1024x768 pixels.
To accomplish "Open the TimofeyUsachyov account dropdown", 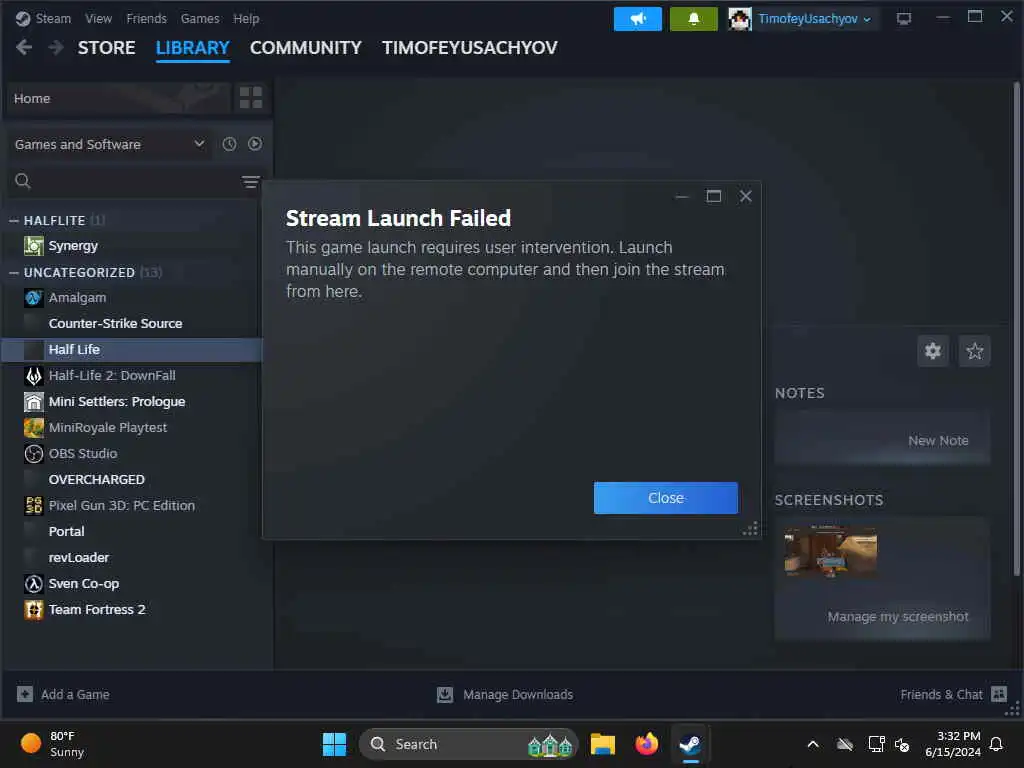I will pos(814,19).
